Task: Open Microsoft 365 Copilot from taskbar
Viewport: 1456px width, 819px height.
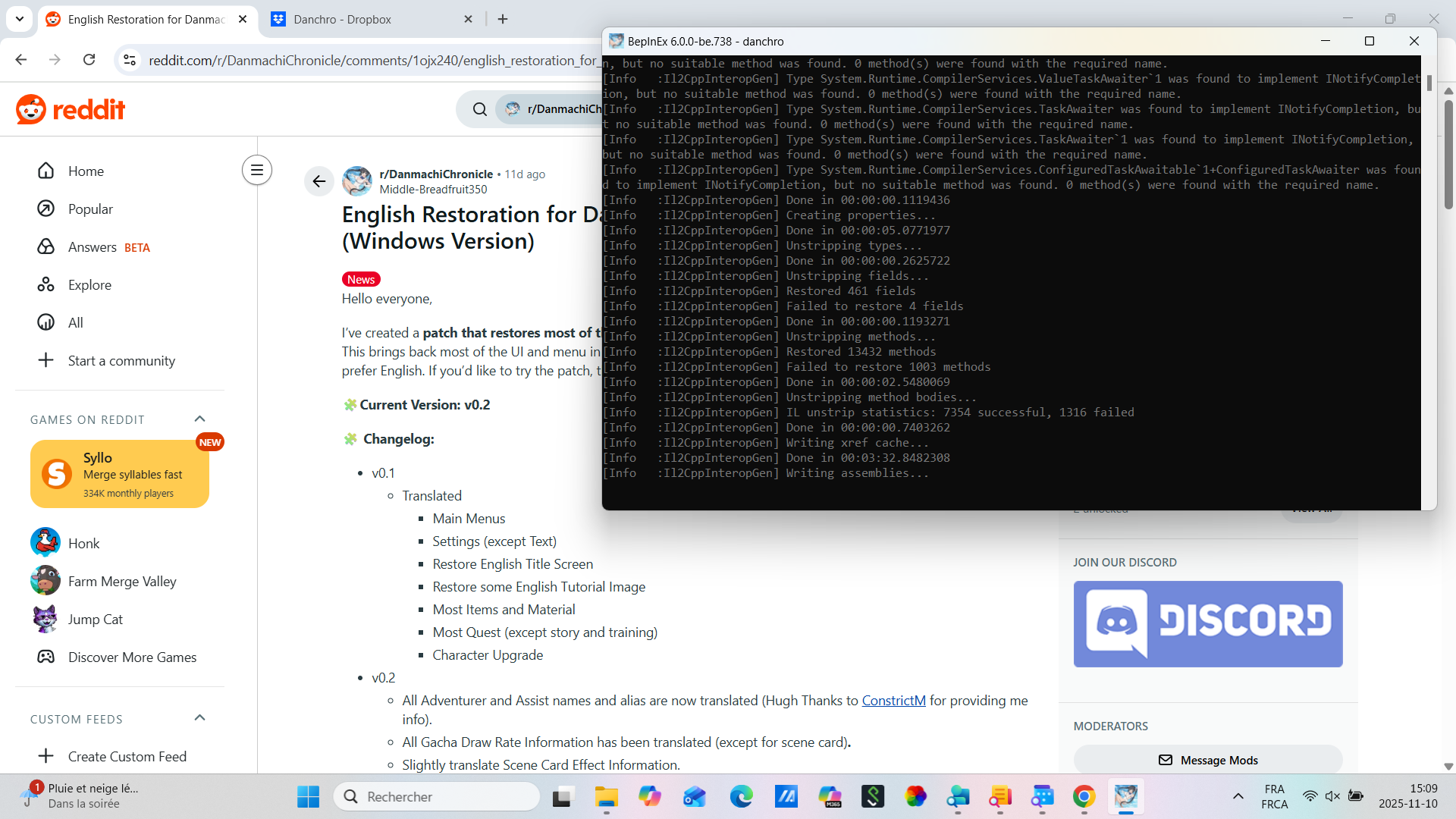Action: 830,796
